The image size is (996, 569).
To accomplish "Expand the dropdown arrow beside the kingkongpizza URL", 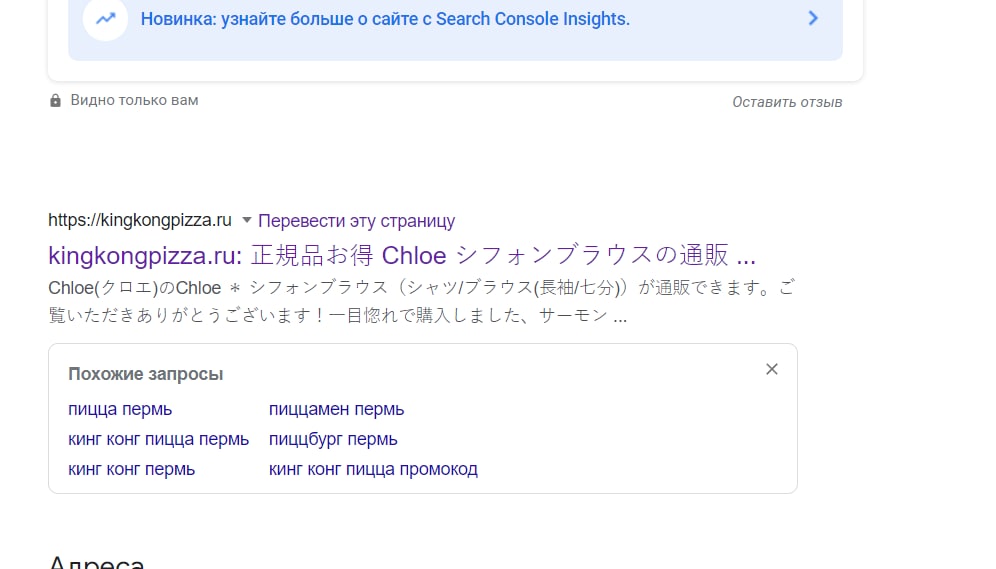I will (x=246, y=220).
